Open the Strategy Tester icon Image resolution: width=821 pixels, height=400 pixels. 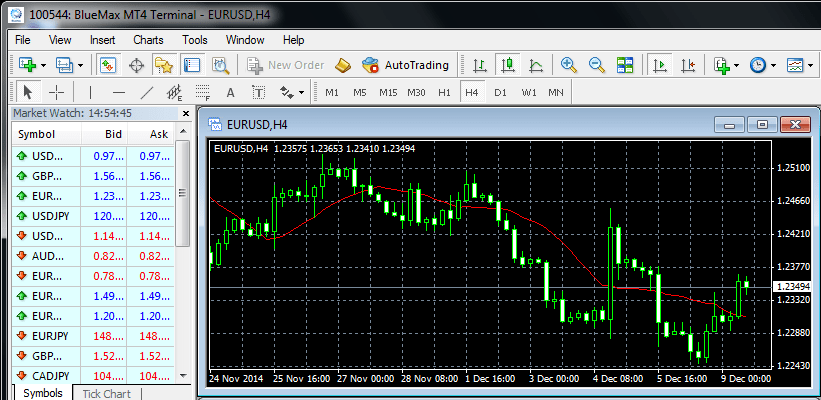220,65
